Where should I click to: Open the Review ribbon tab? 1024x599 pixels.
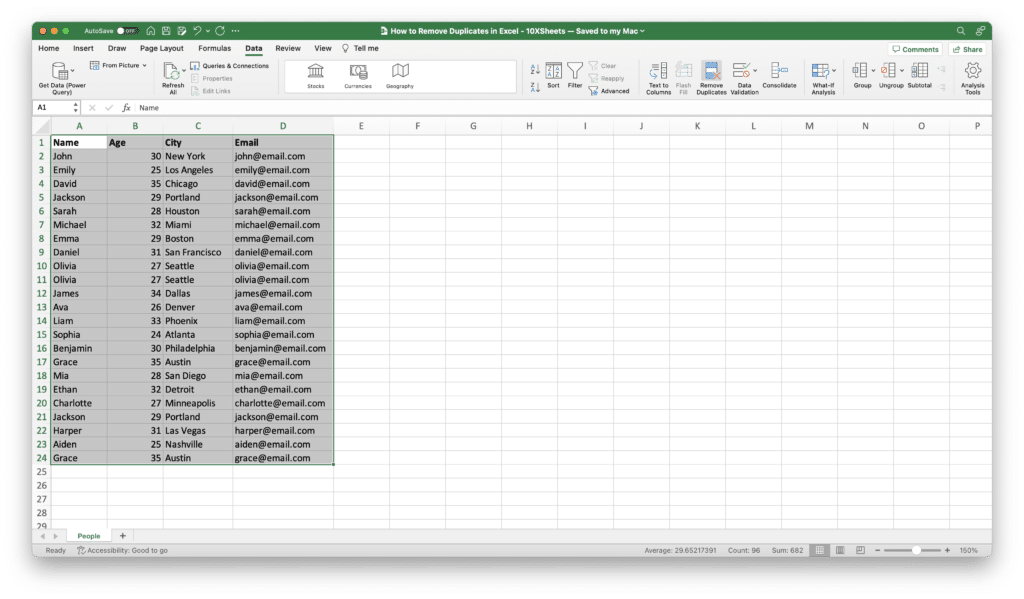(288, 47)
